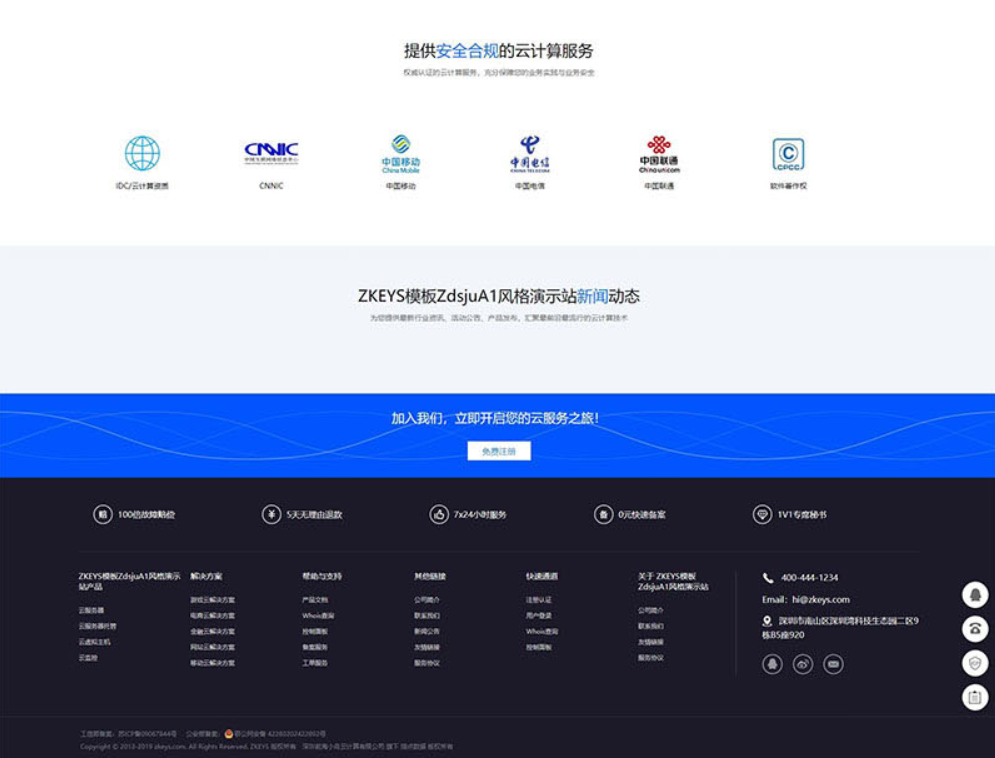The height and width of the screenshot is (758, 995).
Task: Open the 电商云解决方案 footer link
Action: pyautogui.click(x=213, y=616)
